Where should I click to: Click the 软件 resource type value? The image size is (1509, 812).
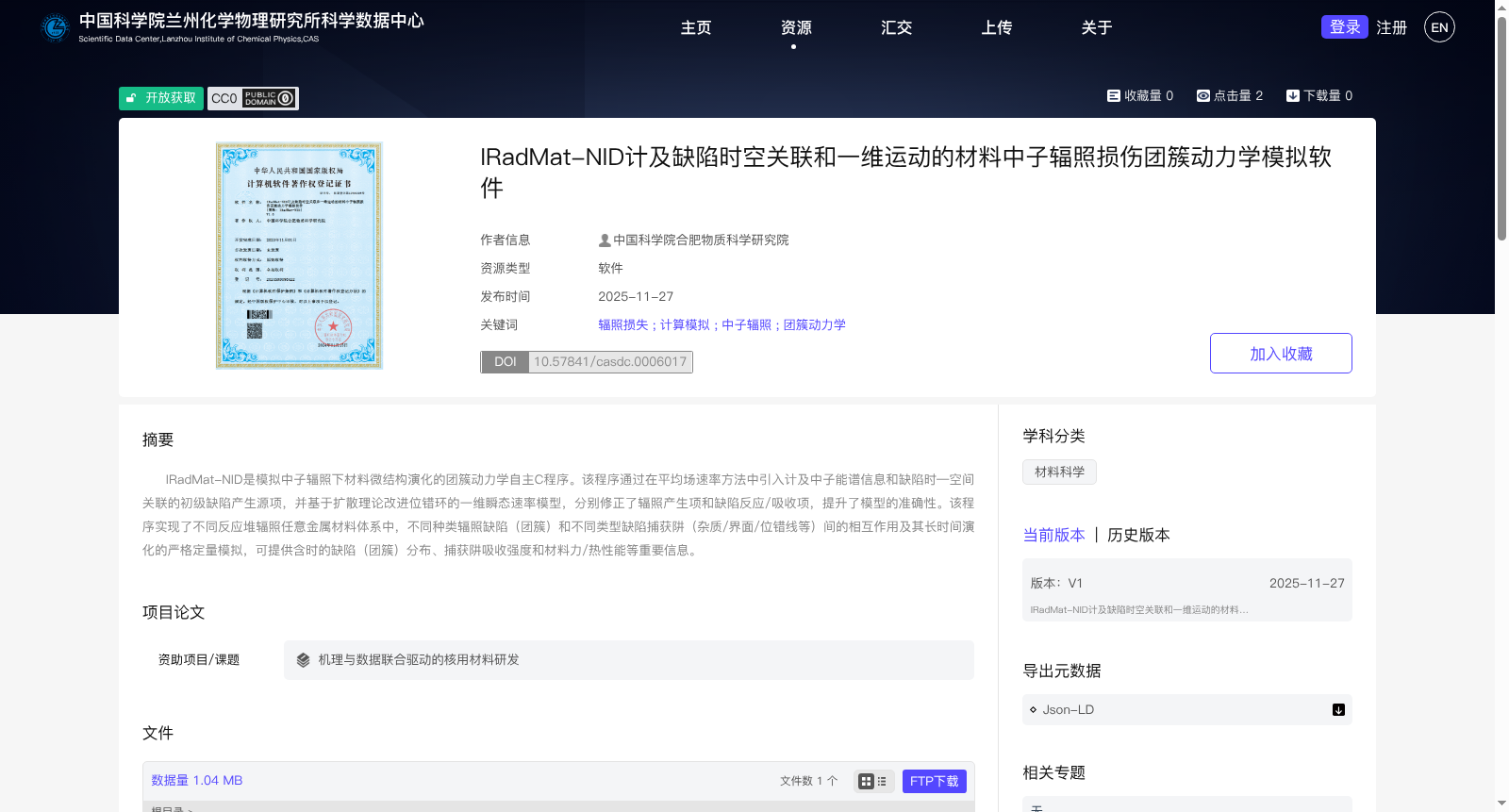click(610, 268)
